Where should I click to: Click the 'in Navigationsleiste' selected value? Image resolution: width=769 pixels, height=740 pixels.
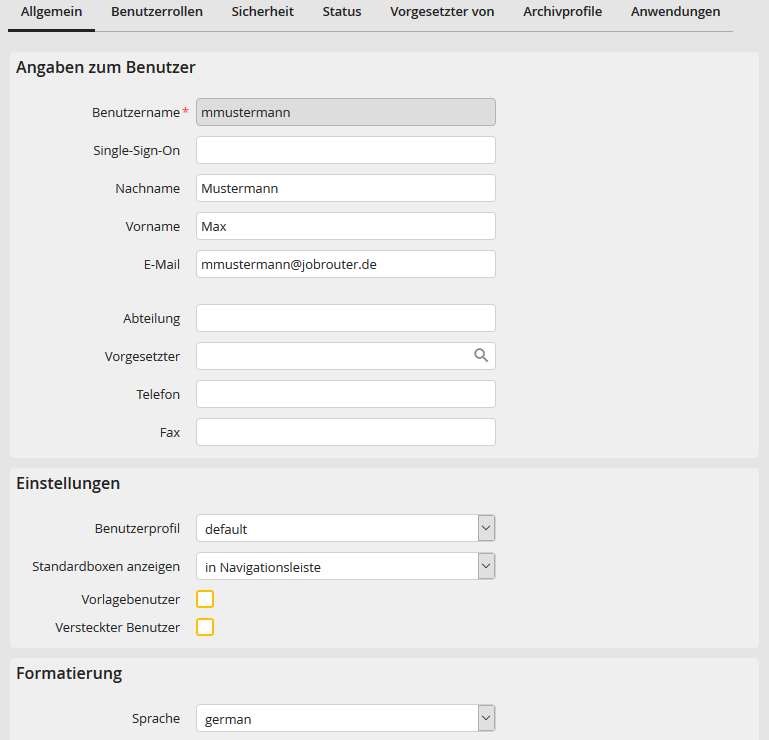(x=263, y=567)
